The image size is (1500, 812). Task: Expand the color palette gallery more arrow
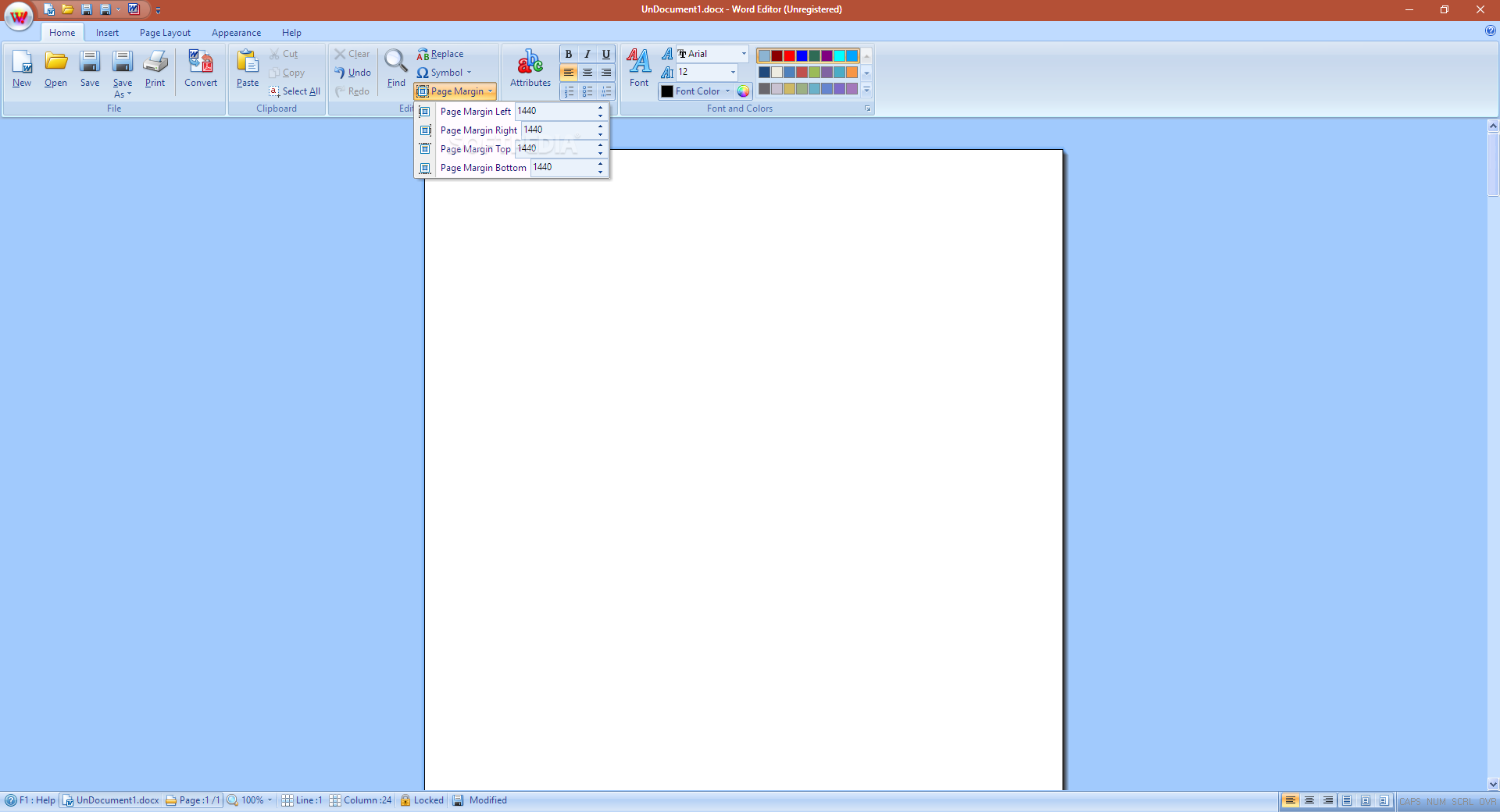[866, 91]
